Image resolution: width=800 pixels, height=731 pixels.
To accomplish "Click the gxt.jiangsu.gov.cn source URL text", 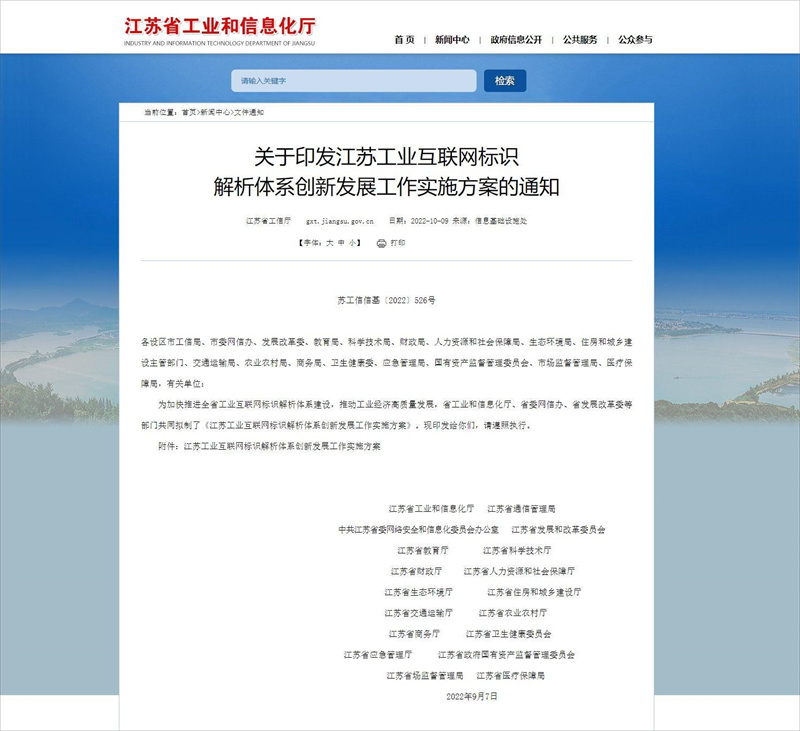I will click(340, 220).
